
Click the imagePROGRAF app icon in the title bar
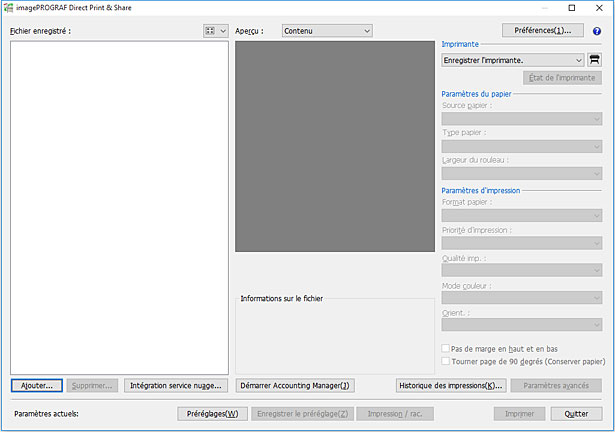tap(8, 7)
